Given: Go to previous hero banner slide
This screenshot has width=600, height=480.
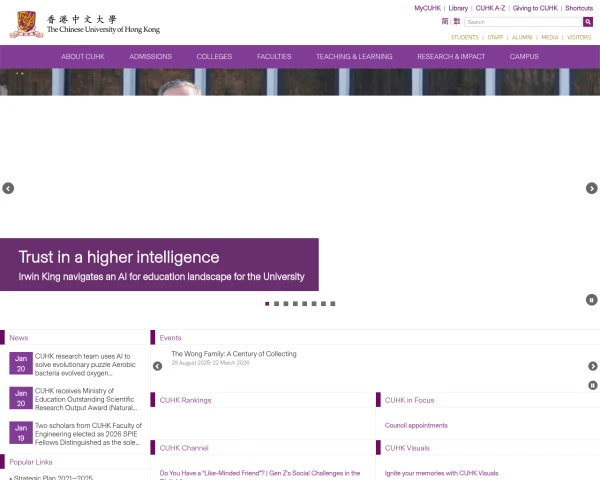Looking at the screenshot, I should pos(8,188).
